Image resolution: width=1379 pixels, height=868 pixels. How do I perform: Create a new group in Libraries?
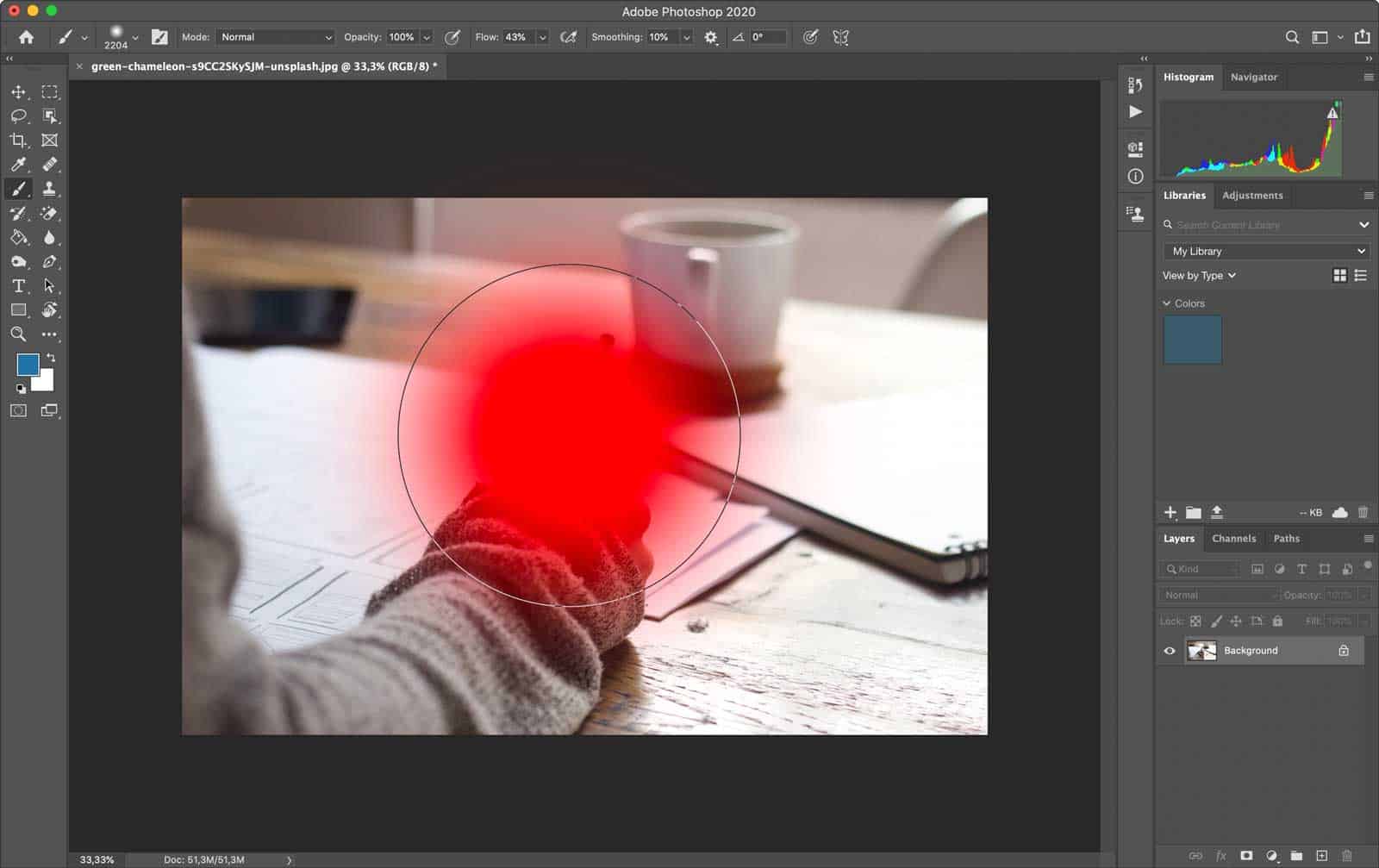click(1193, 511)
